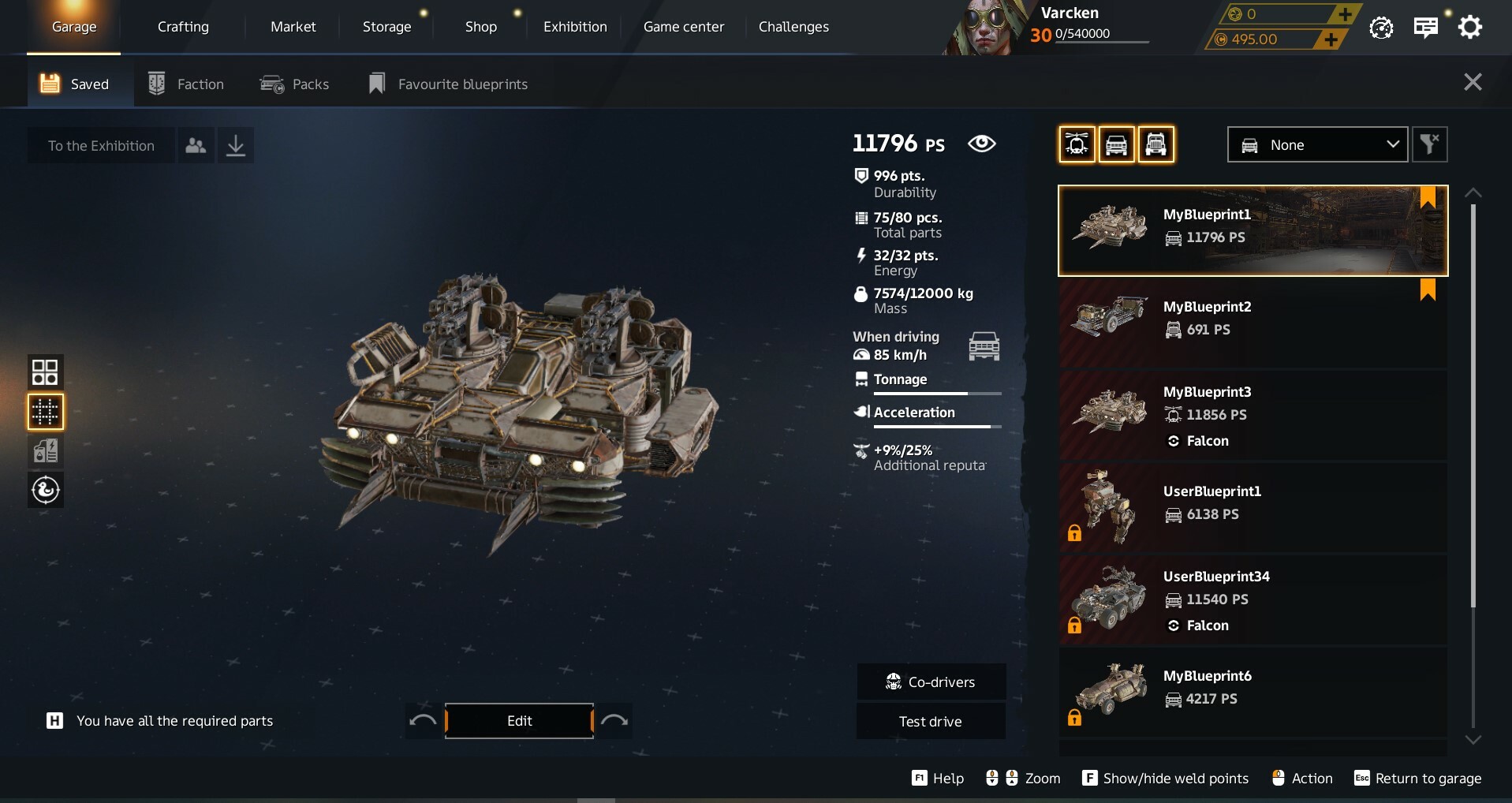
Task: Expand blueprint list with the down chevron
Action: [1473, 740]
